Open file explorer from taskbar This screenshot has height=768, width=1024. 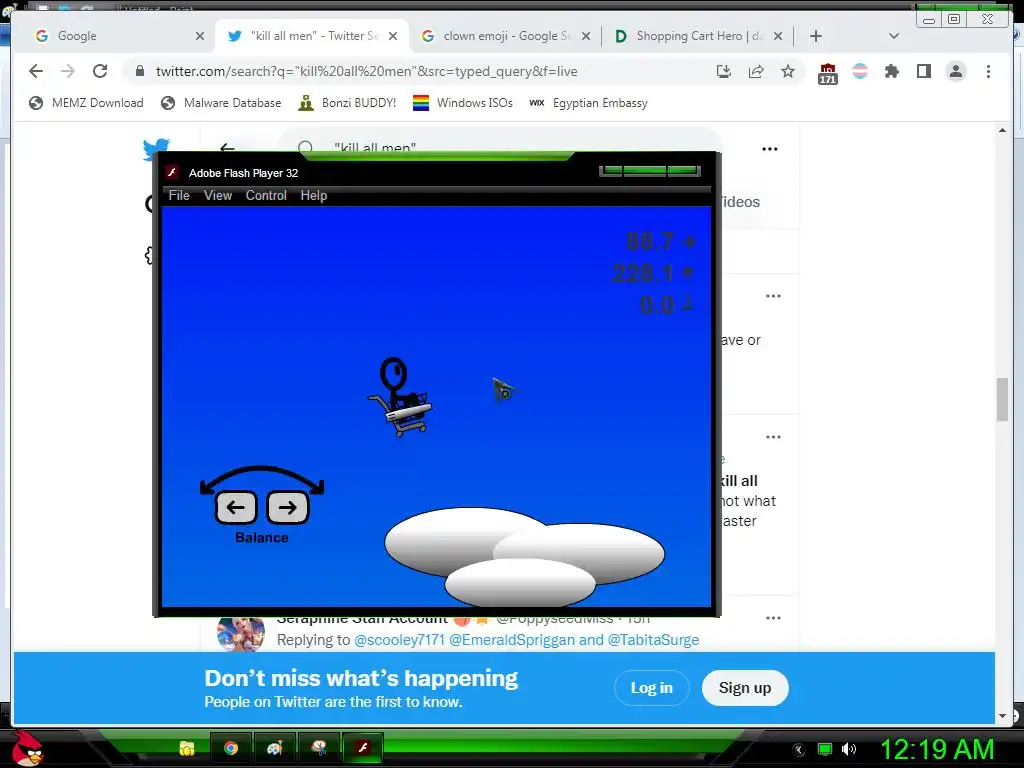pos(187,748)
